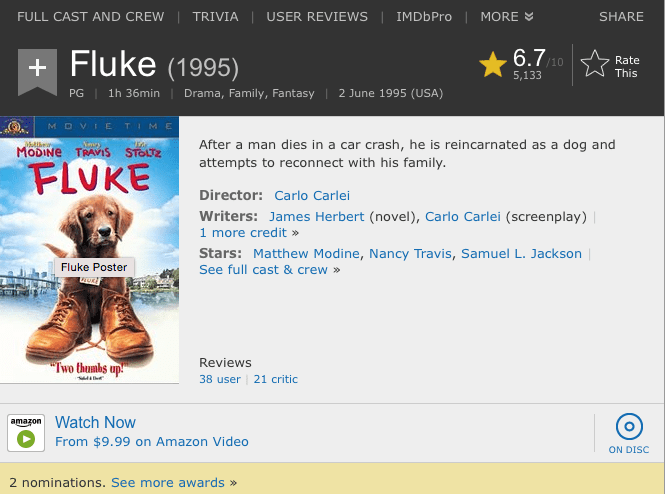Add Fluke to watchlist with plus icon

tap(37, 69)
